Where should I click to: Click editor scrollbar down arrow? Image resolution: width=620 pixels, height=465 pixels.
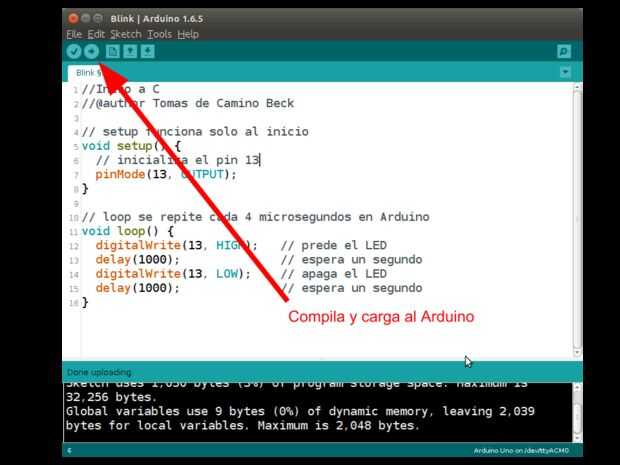click(577, 352)
